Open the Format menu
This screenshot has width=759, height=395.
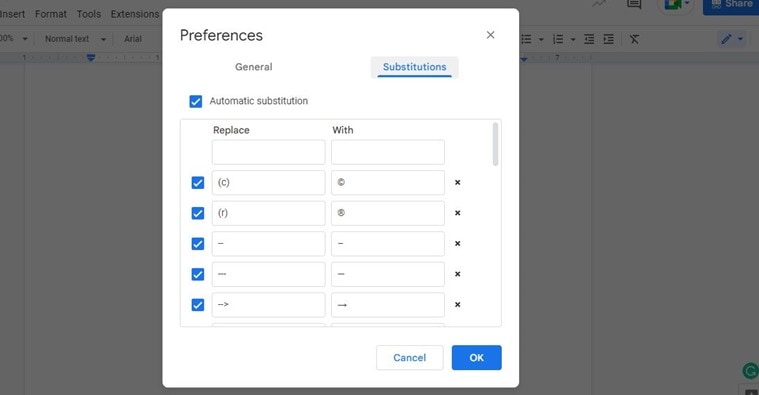[51, 14]
